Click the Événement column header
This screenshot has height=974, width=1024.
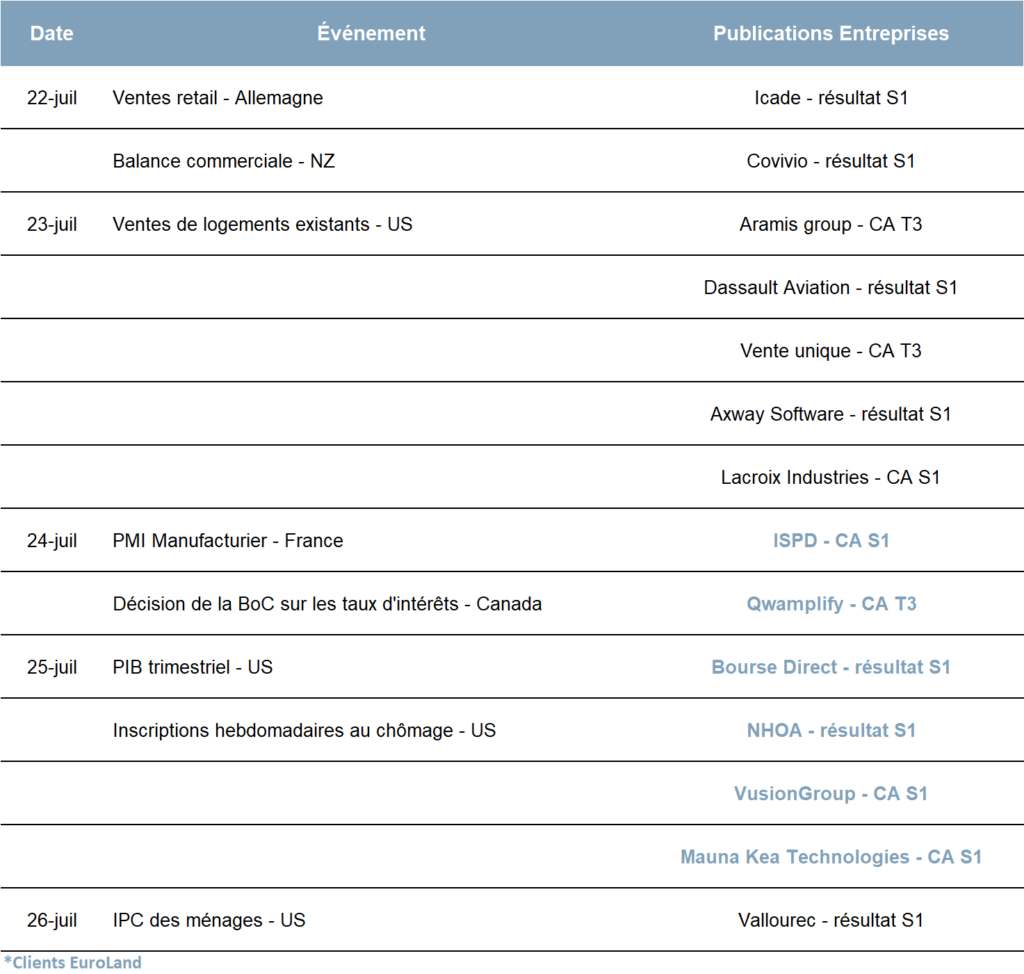pos(371,33)
